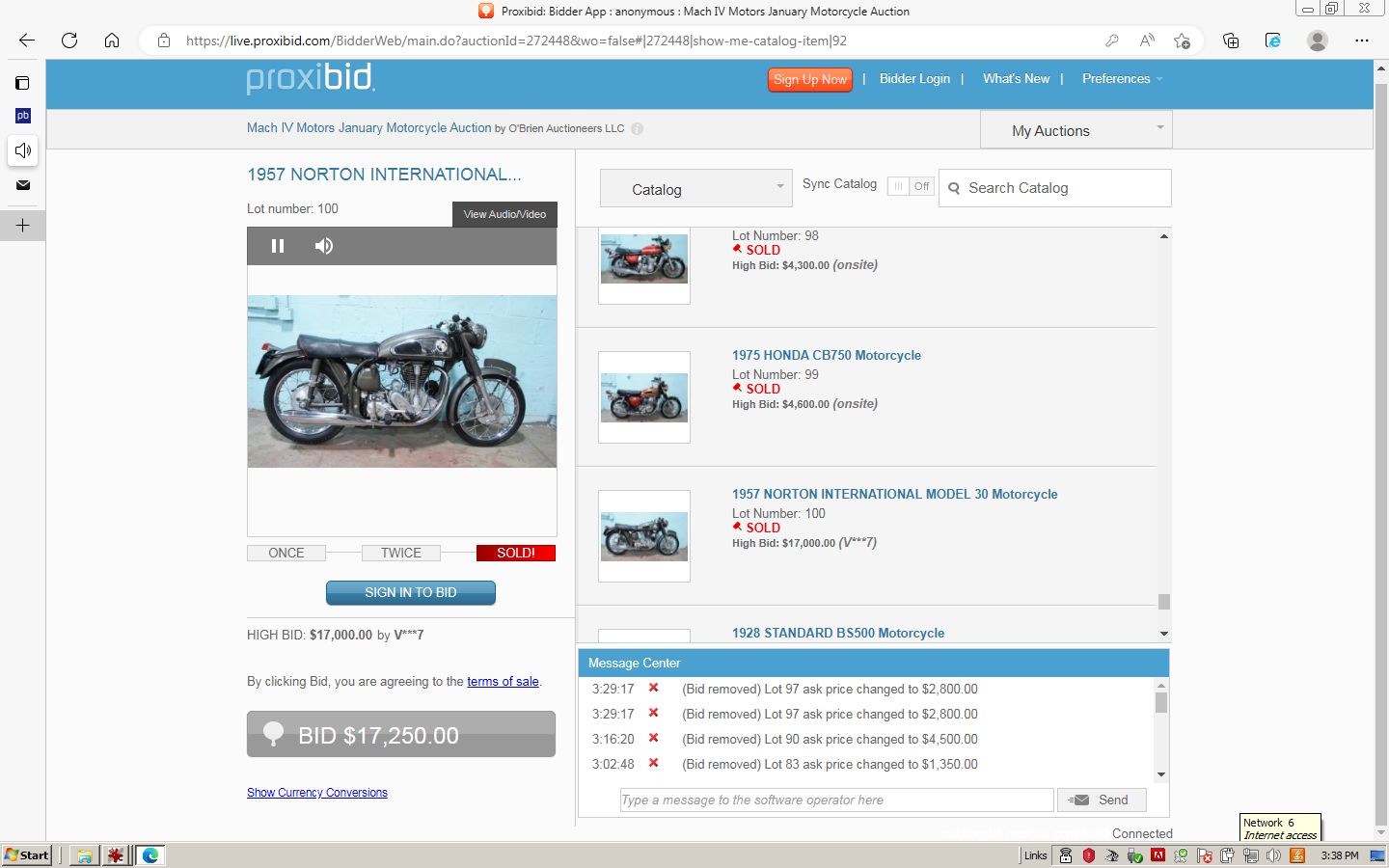Open the 1957 NORTON INTERNATIONAL MODEL 30 listing

[x=895, y=494]
